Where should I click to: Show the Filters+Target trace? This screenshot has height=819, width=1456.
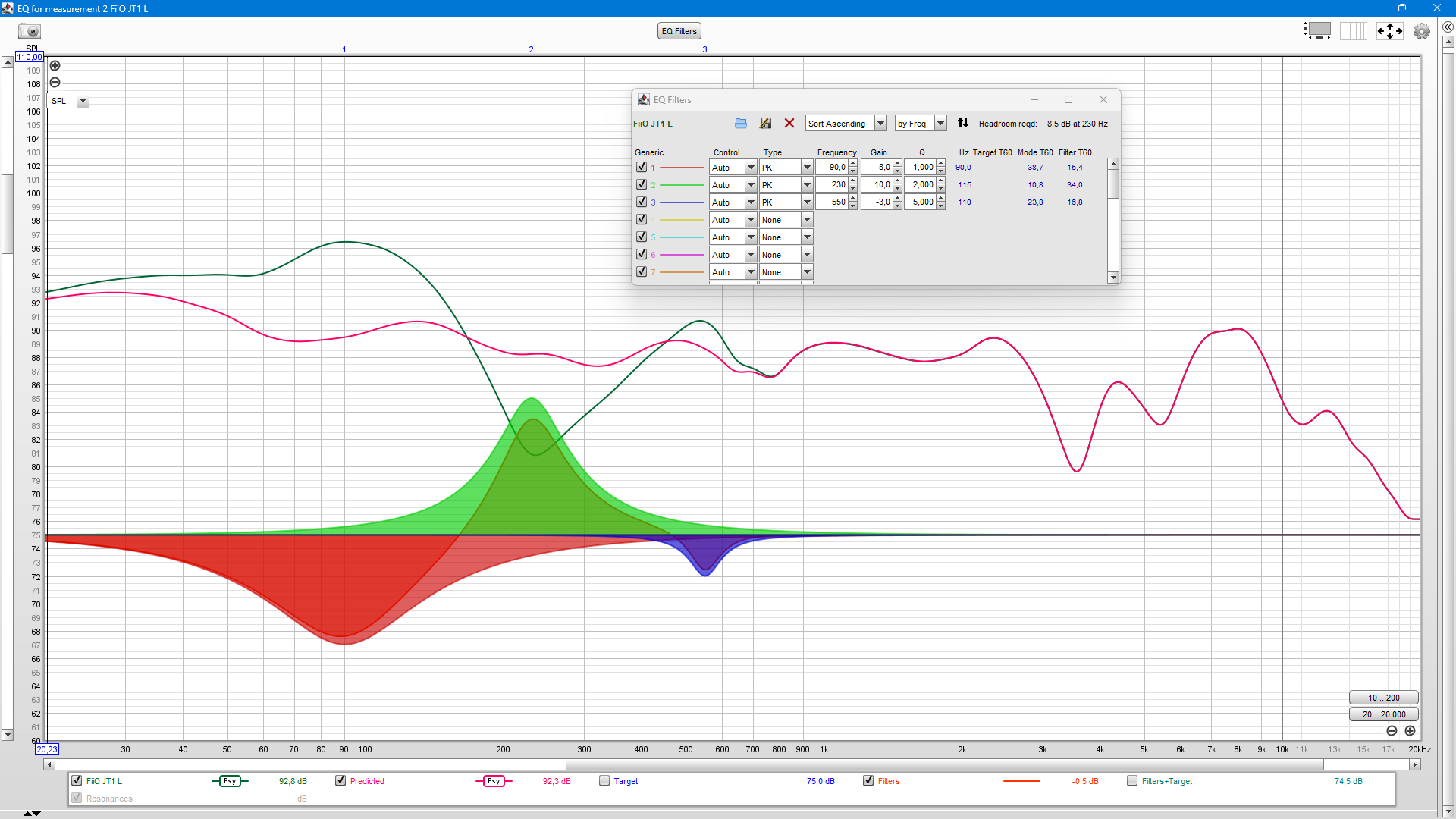(x=1132, y=780)
